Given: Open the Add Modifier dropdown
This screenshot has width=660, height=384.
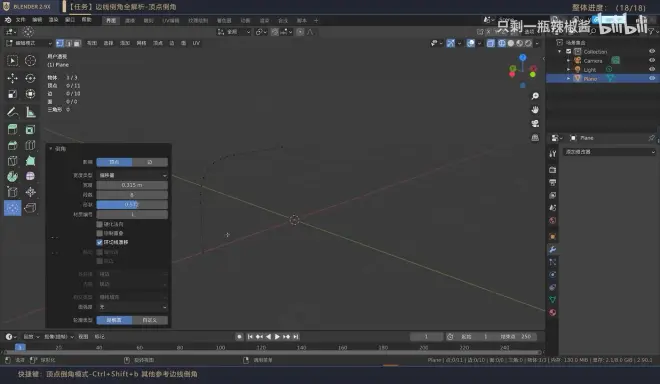Looking at the screenshot, I should point(609,152).
